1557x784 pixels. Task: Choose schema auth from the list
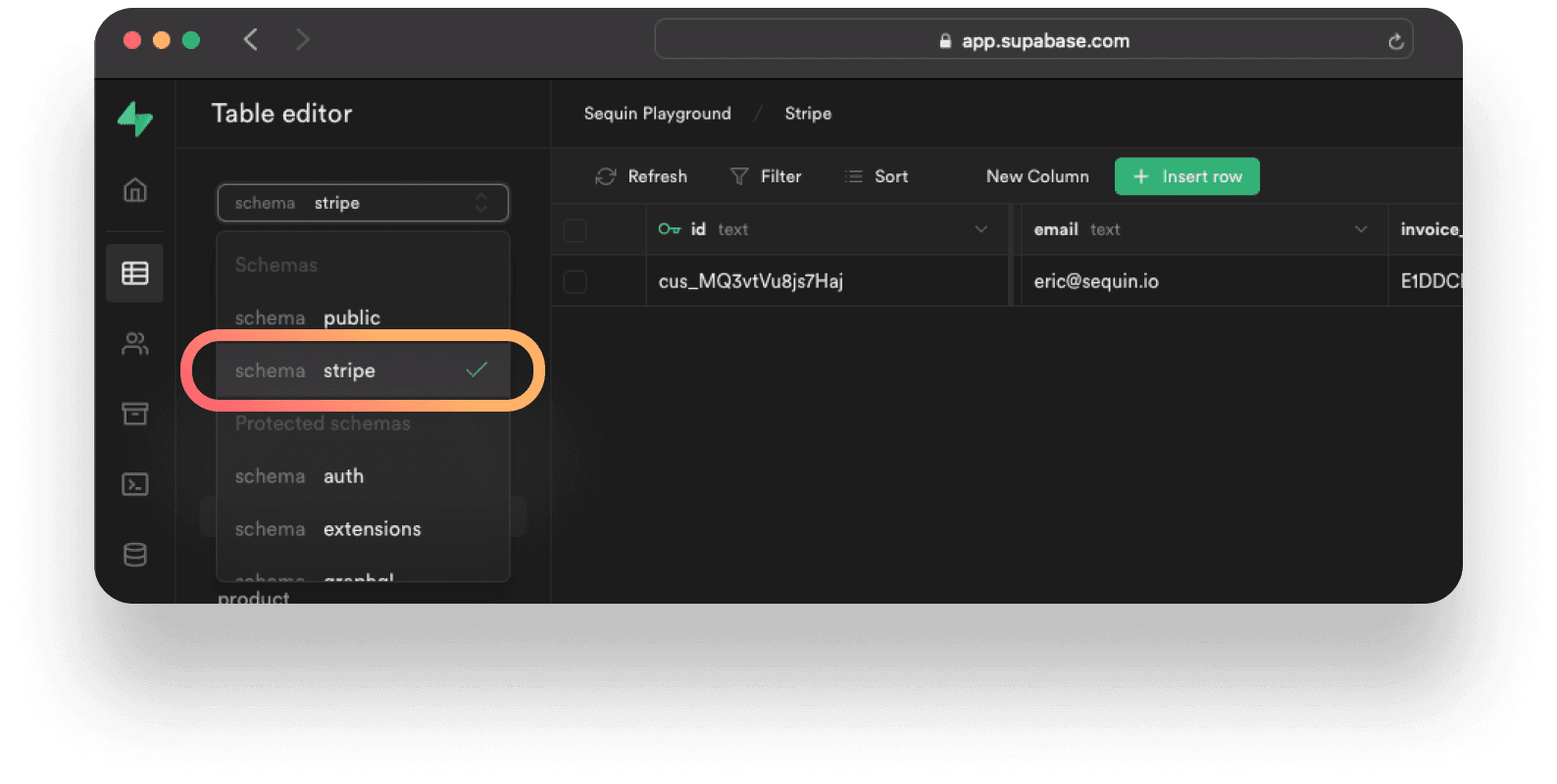363,476
